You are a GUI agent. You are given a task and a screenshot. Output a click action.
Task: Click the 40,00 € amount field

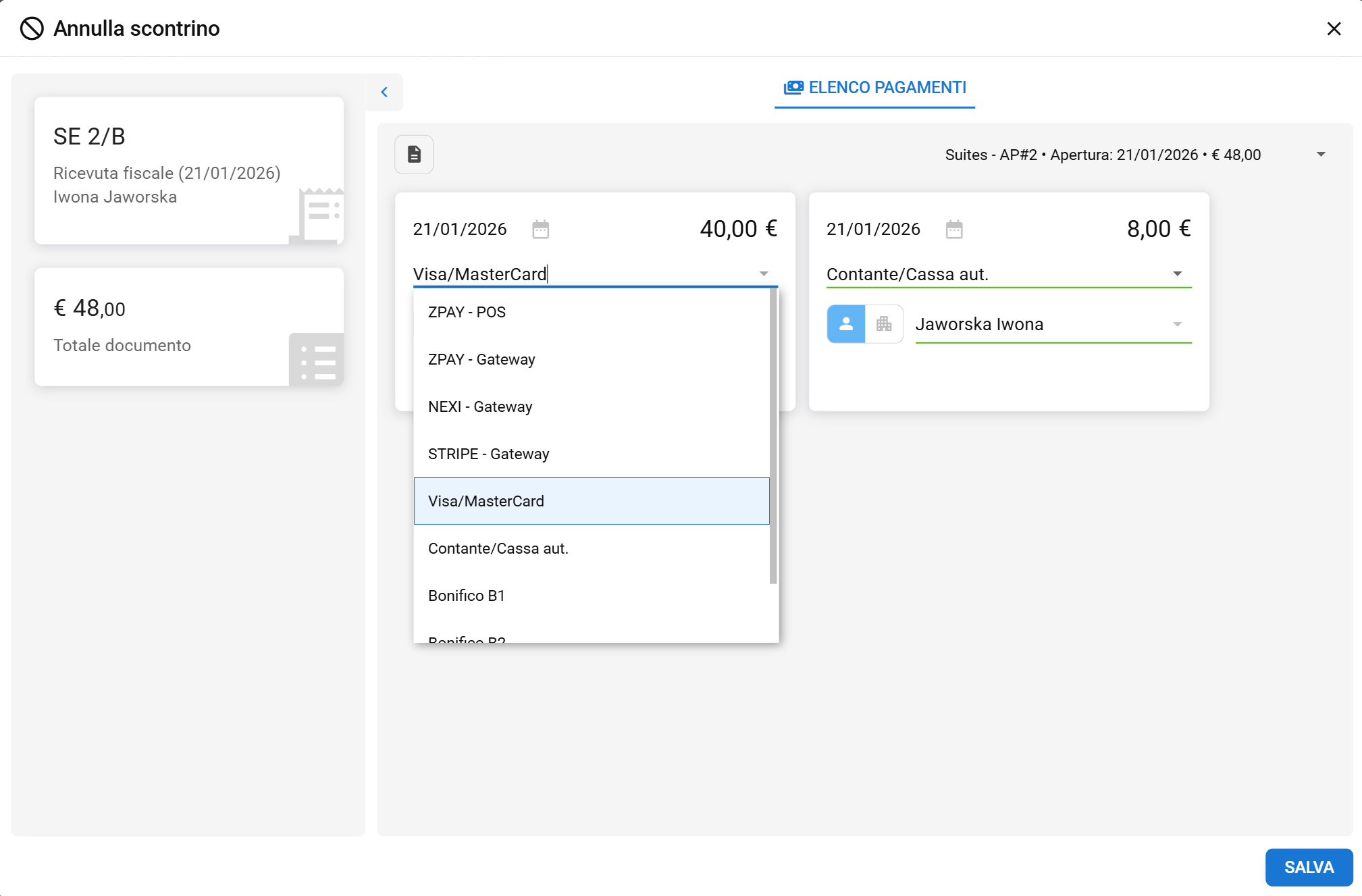[x=737, y=229]
